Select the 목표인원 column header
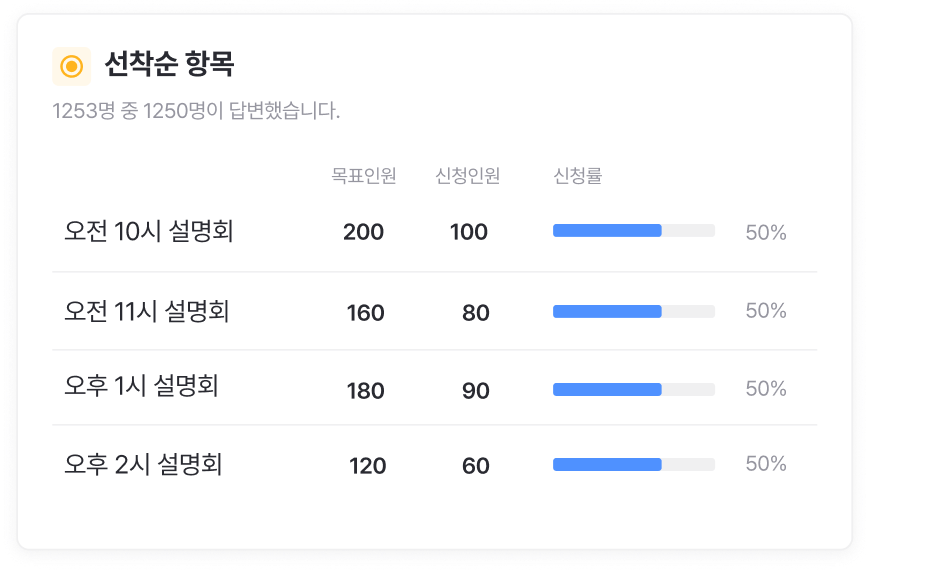This screenshot has width=950, height=570. tap(364, 176)
